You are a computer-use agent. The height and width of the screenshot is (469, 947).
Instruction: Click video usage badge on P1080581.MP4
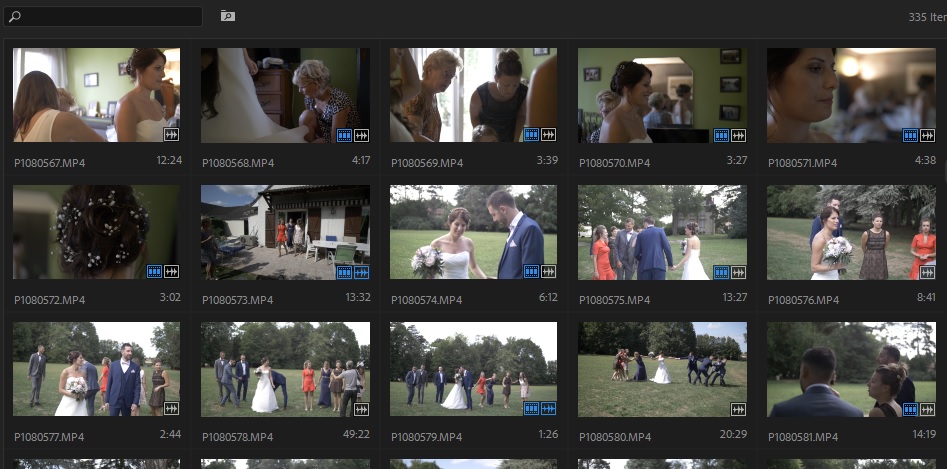tap(910, 409)
